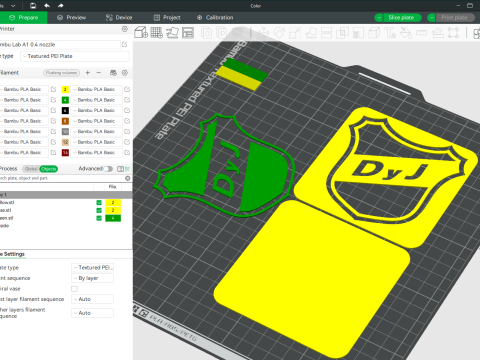The image size is (480, 360).
Task: Click the Slice plate button
Action: (x=401, y=18)
